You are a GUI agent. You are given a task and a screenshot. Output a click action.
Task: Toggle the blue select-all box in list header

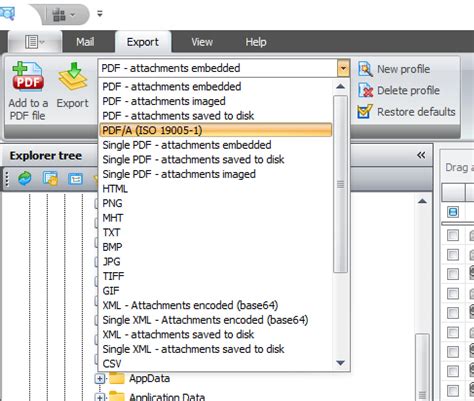click(x=453, y=212)
